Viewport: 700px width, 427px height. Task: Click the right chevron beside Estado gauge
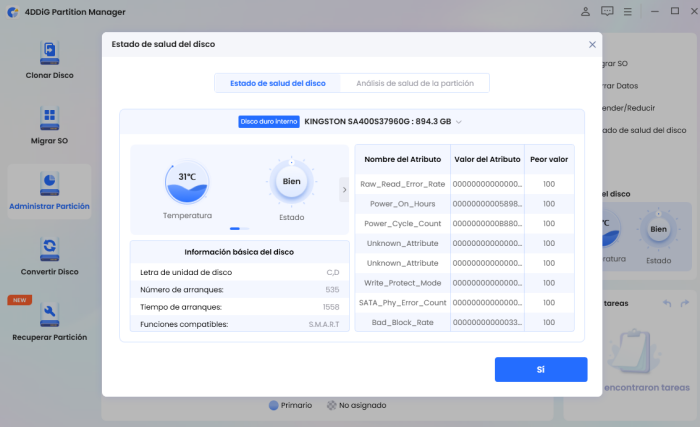click(x=344, y=188)
